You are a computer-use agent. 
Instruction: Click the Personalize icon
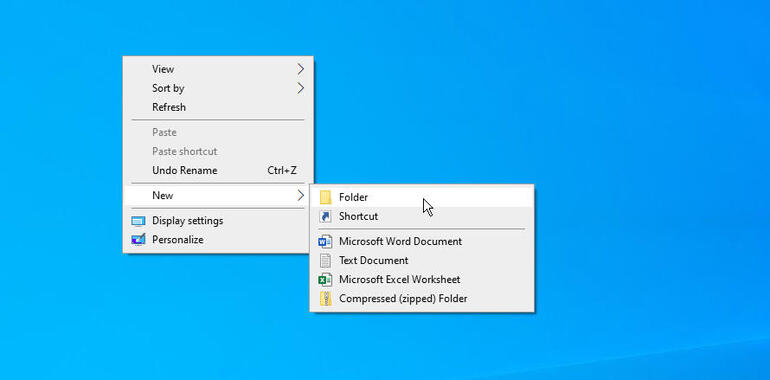point(138,240)
